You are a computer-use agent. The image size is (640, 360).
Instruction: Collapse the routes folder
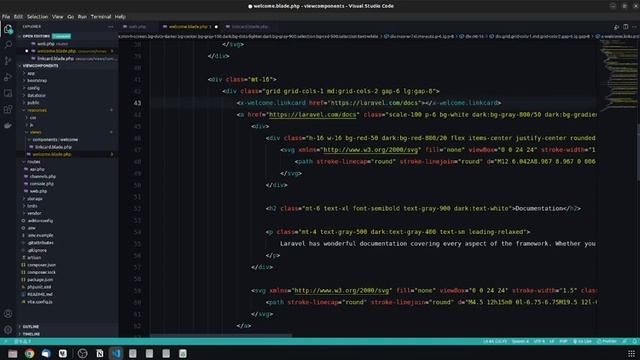33,162
